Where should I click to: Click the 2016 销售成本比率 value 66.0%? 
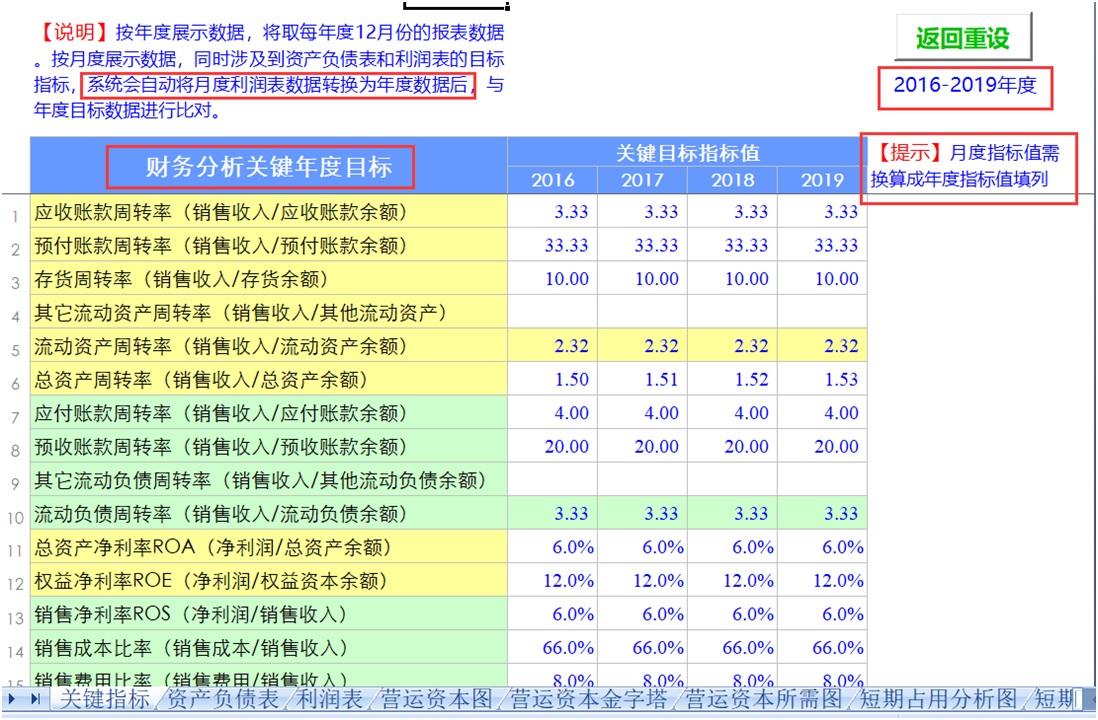(552, 648)
